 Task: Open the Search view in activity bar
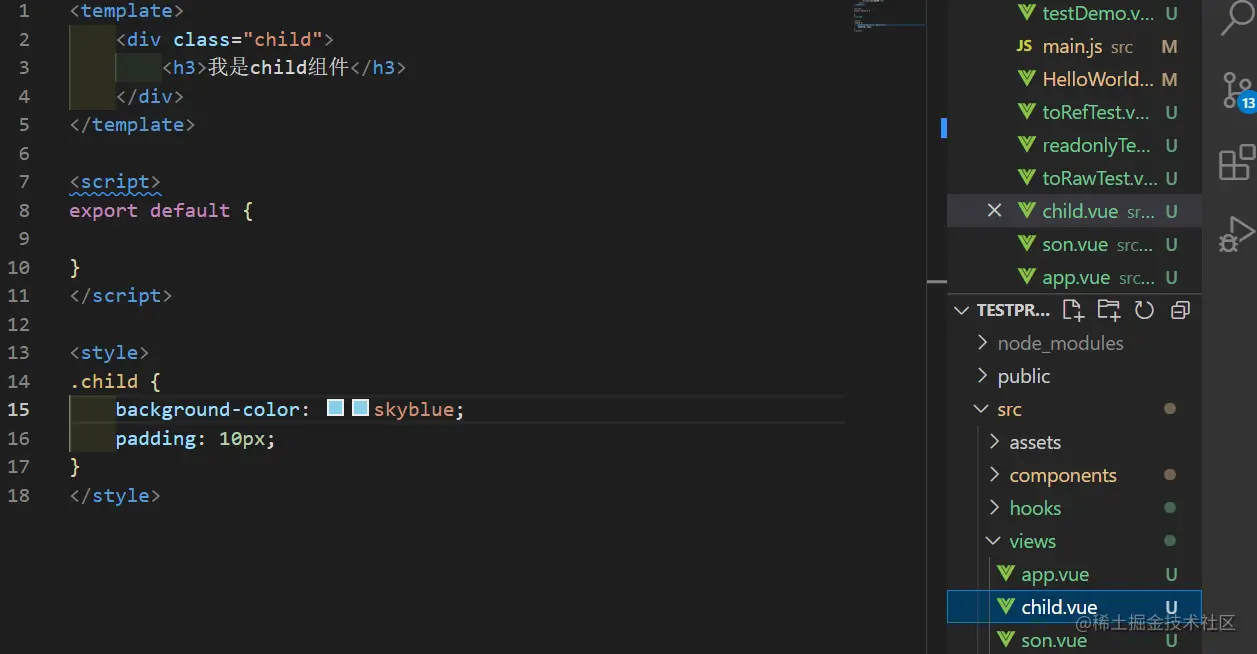(1237, 19)
